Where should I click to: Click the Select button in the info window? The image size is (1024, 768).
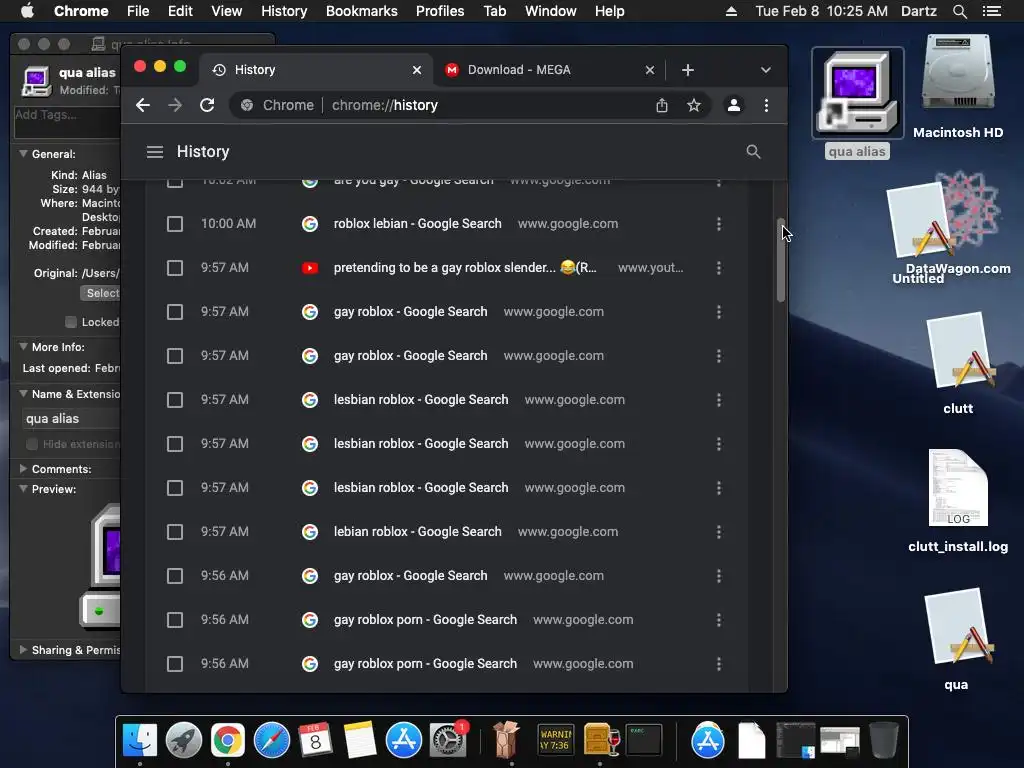100,293
